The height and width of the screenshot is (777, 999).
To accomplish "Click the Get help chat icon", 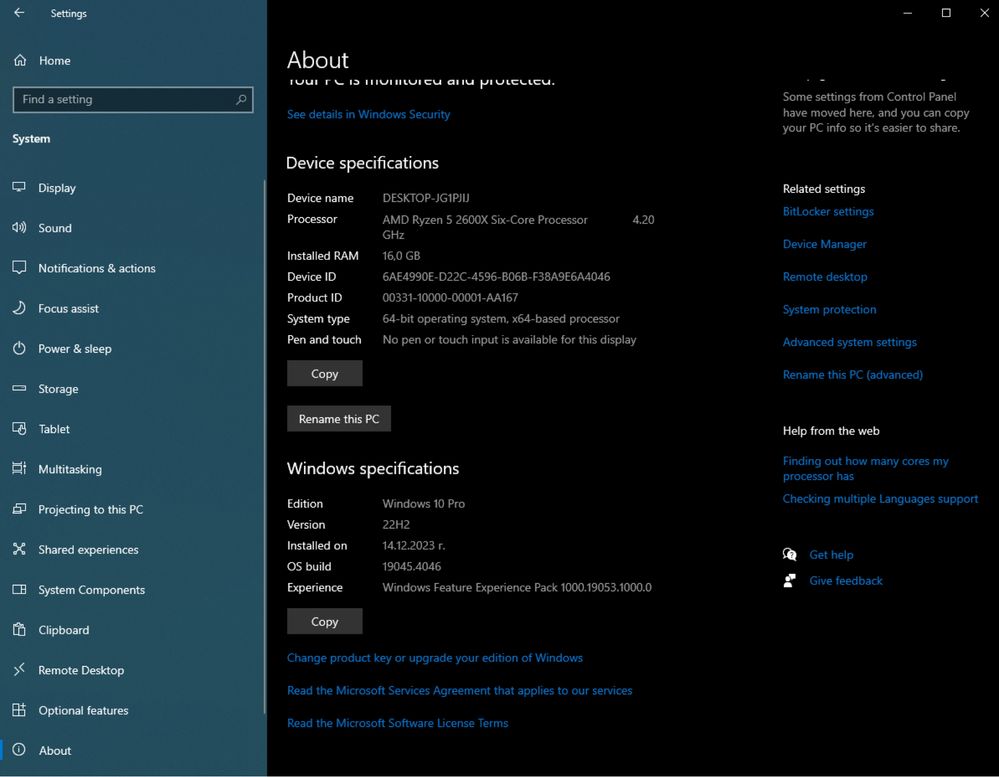I will point(789,554).
